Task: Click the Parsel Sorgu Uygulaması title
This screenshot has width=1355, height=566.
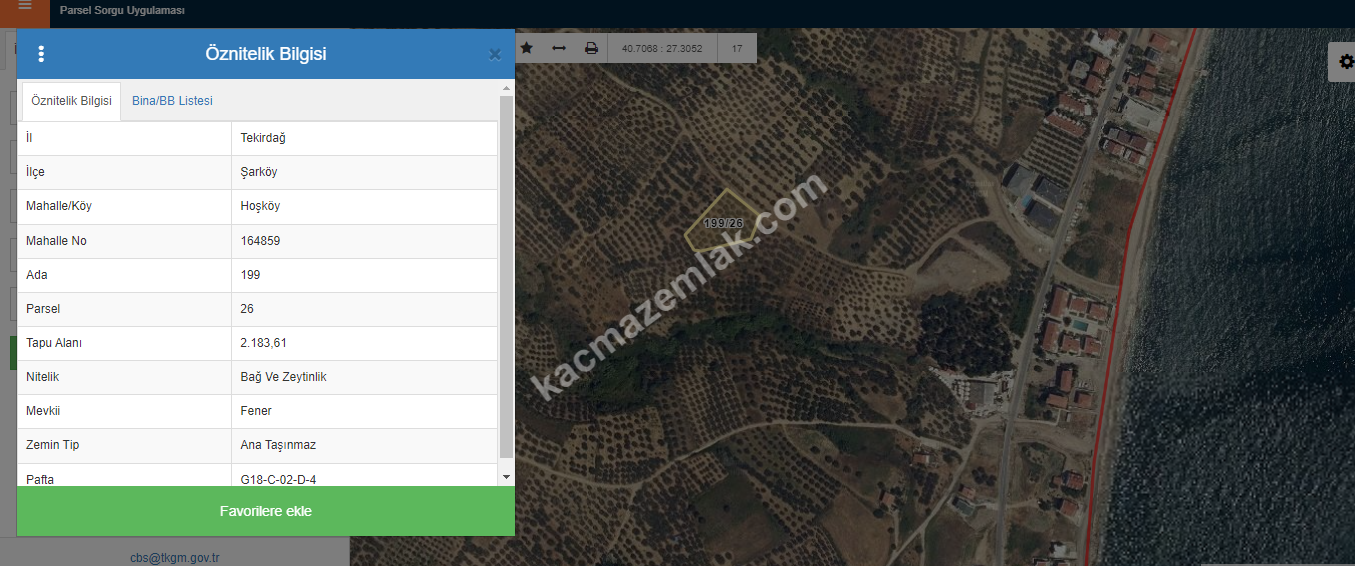Action: 122,10
